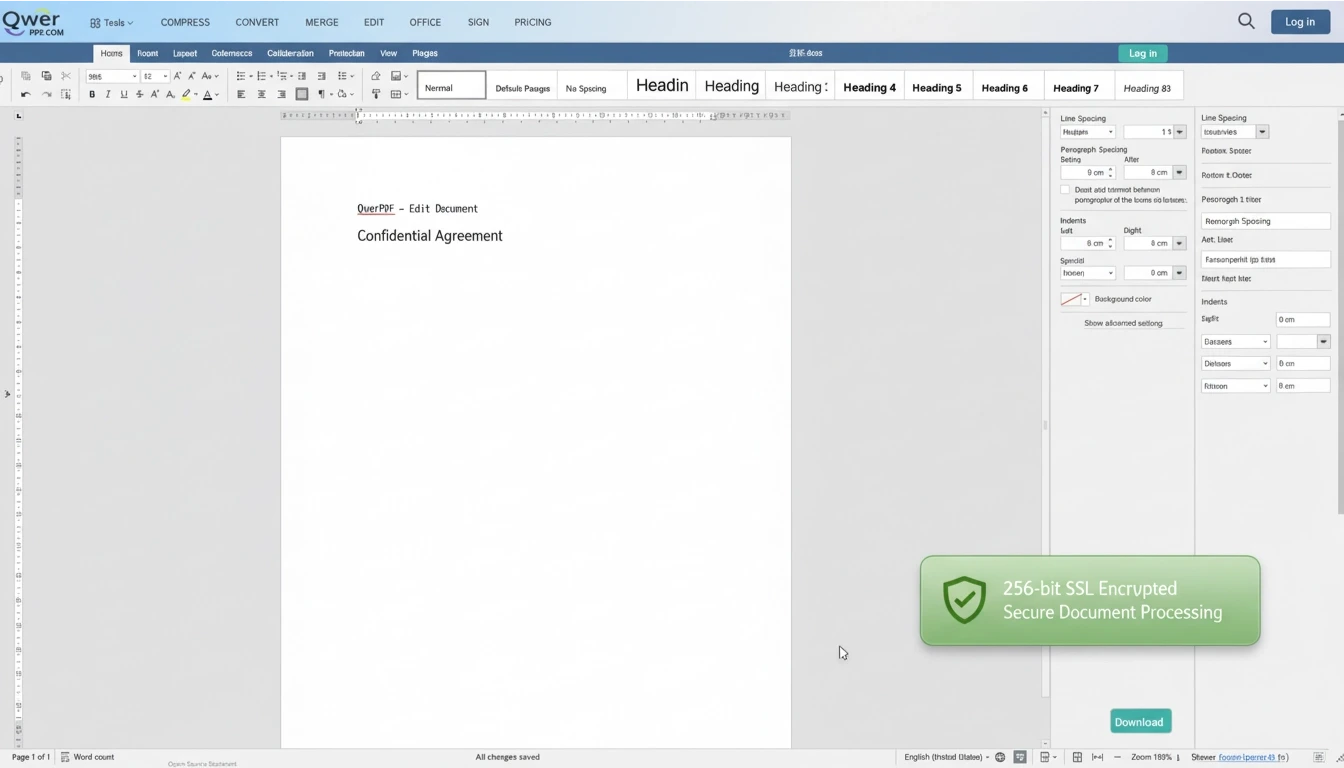Click the SIGN menu item
Screen dimensions: 1344x768
point(478,22)
